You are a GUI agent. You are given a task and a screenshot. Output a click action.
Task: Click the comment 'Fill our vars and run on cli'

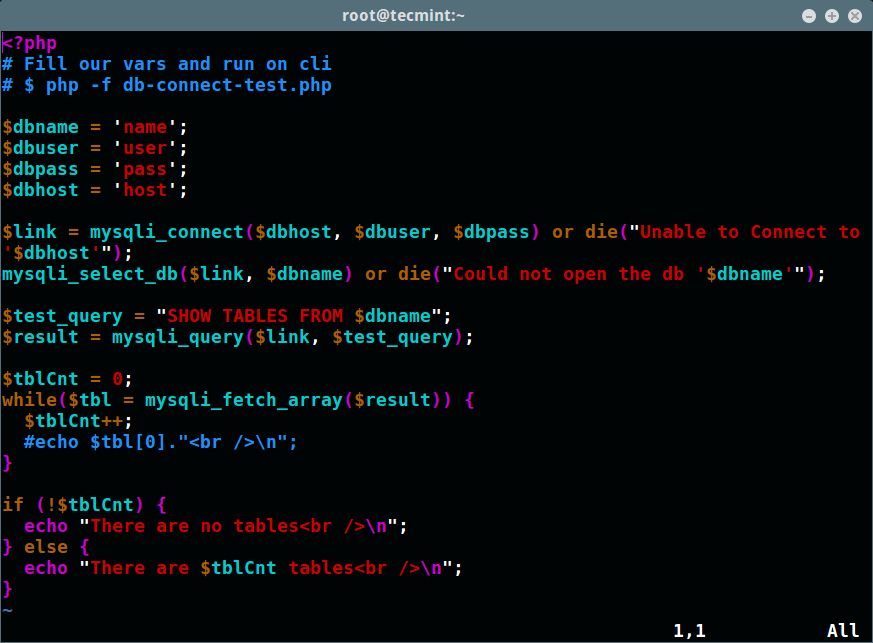click(178, 64)
